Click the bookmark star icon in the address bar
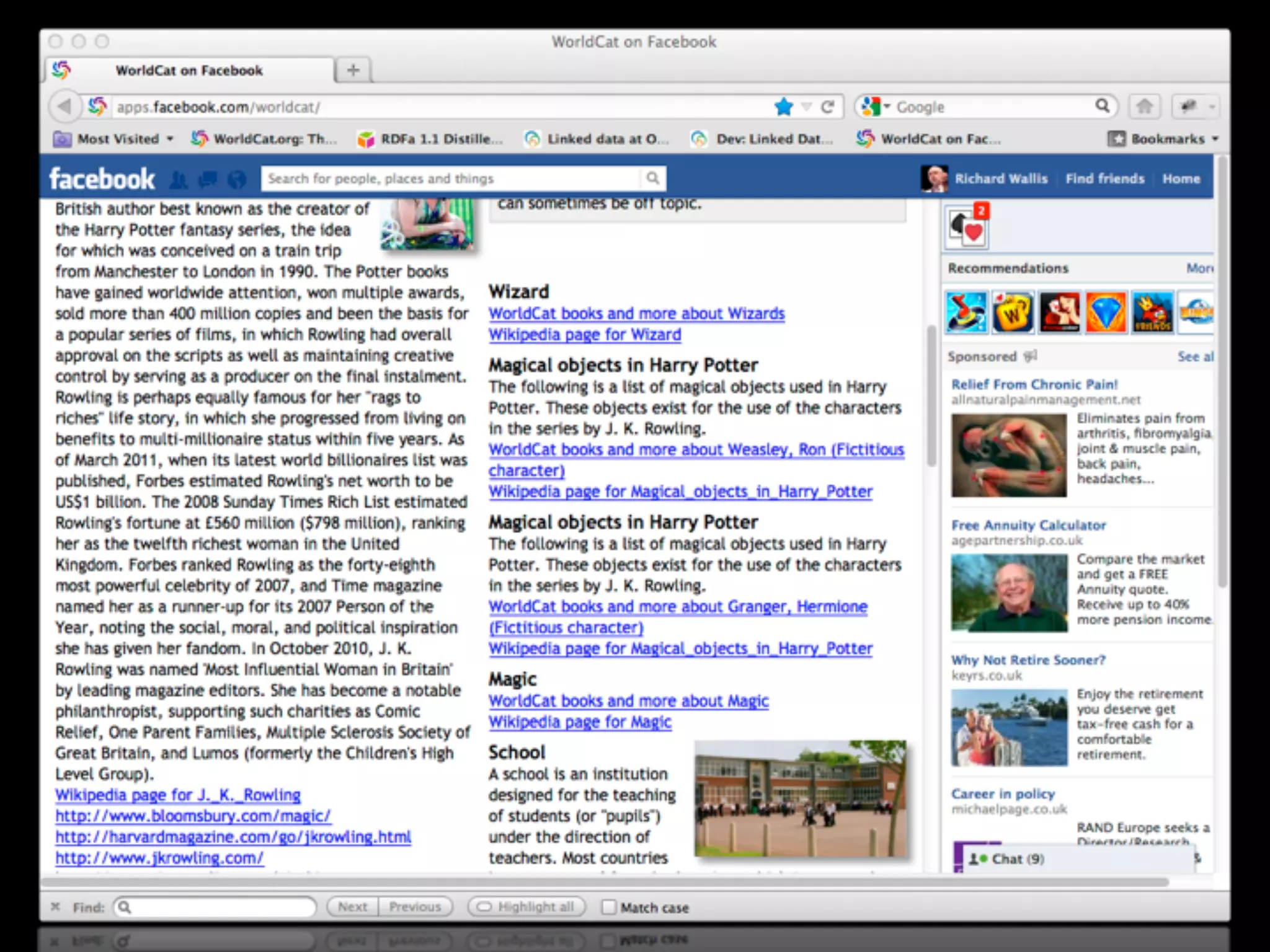The width and height of the screenshot is (1270, 952). click(784, 107)
